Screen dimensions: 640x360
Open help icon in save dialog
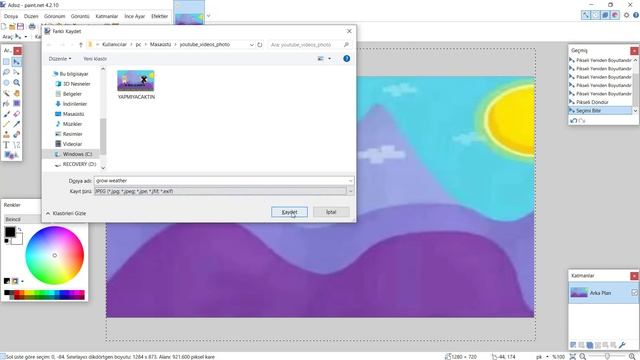point(347,59)
